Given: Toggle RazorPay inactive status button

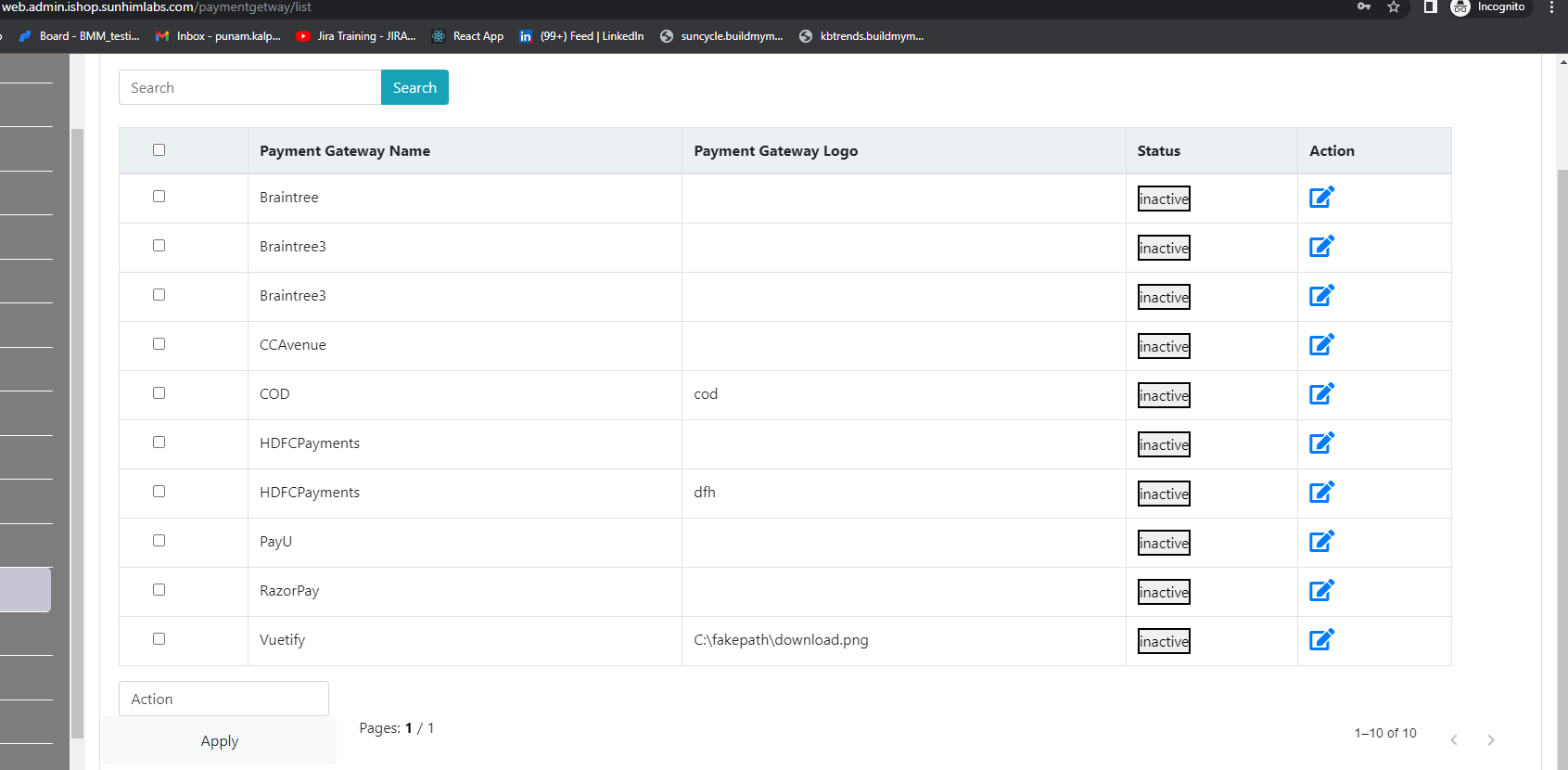Looking at the screenshot, I should 1164,592.
